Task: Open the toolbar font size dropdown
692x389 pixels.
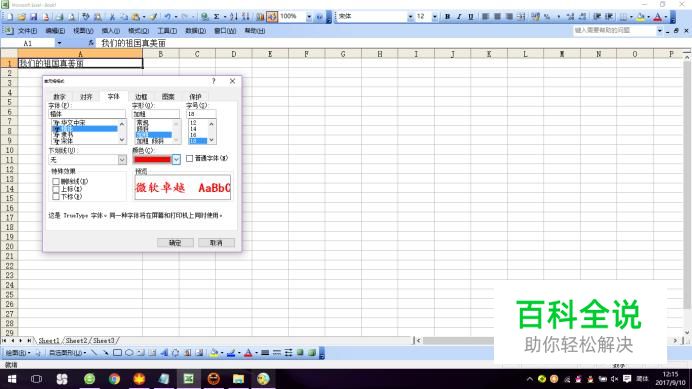Action: (x=435, y=17)
